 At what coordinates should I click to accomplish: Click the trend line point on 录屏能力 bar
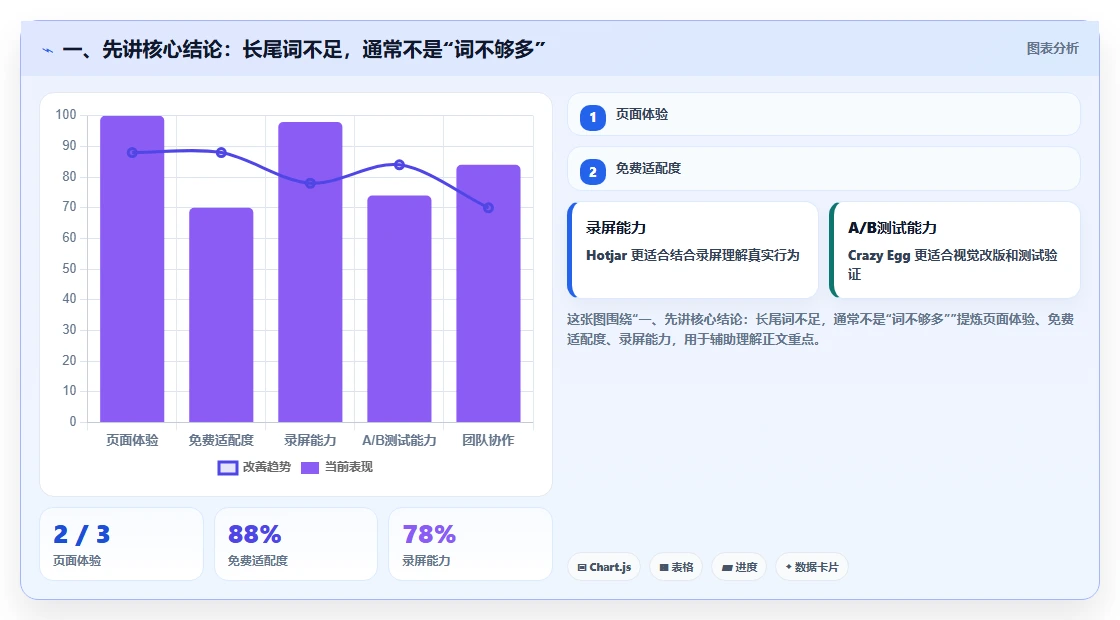click(310, 184)
